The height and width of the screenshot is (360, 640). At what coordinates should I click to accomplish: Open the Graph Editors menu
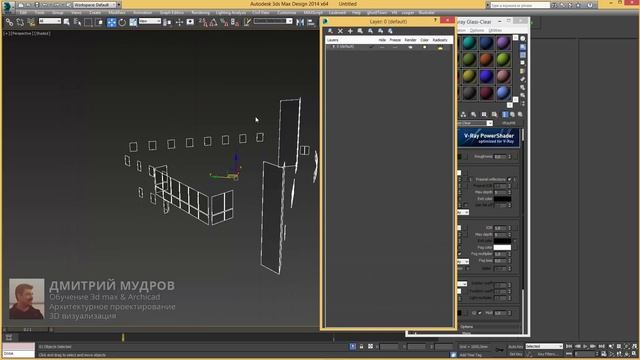pyautogui.click(x=171, y=13)
